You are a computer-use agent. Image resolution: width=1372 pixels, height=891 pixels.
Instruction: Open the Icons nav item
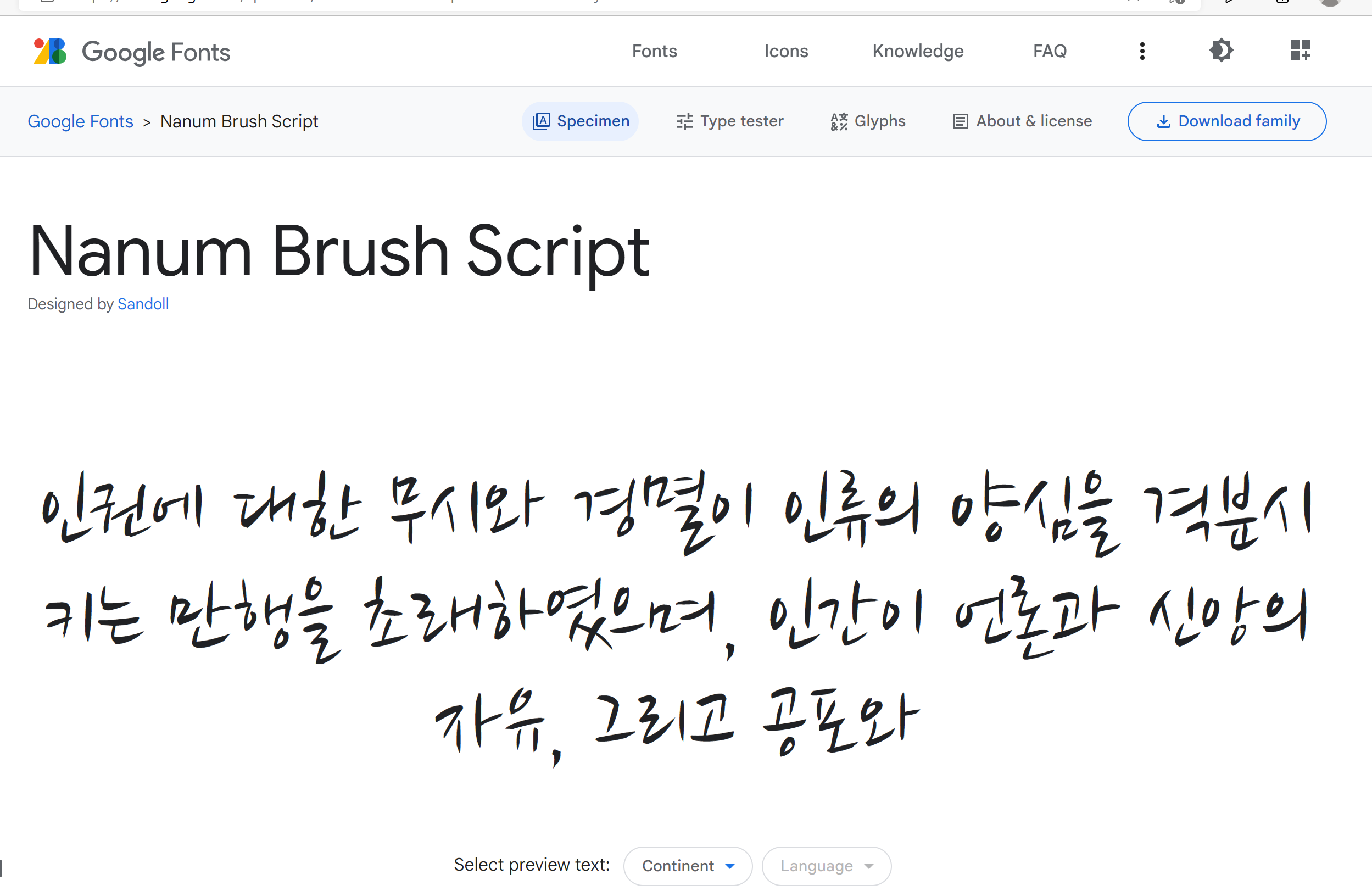[x=786, y=51]
